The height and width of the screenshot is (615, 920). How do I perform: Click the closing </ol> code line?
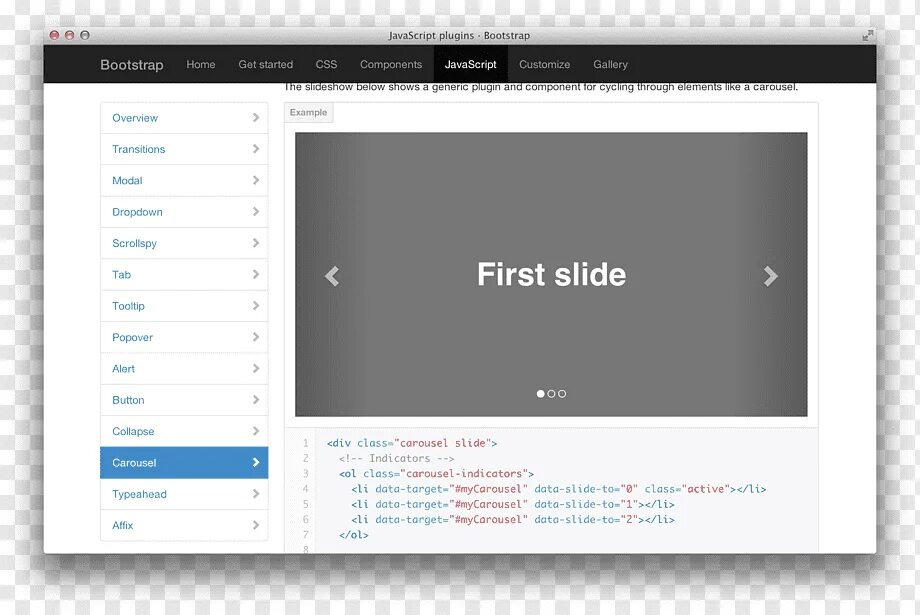pyautogui.click(x=354, y=535)
